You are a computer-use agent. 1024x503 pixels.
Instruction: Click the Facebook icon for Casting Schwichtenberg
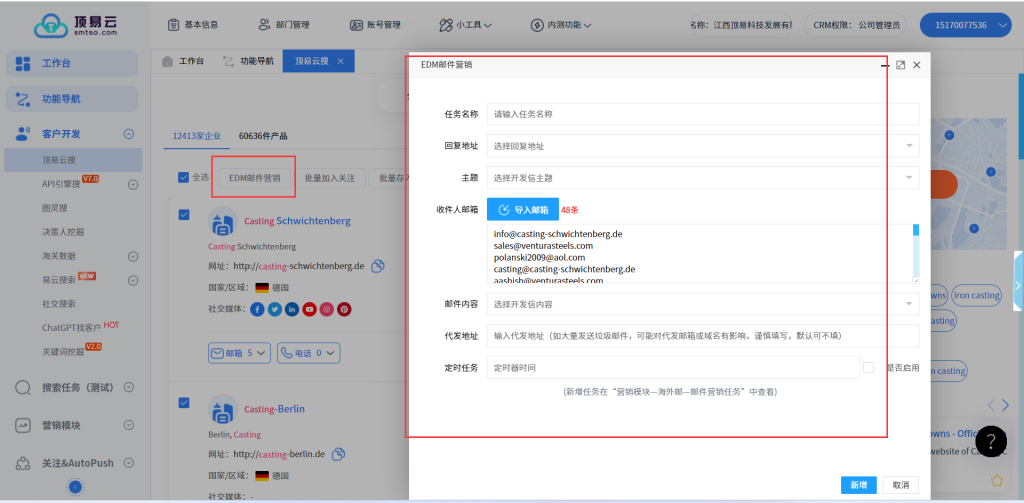tap(258, 309)
